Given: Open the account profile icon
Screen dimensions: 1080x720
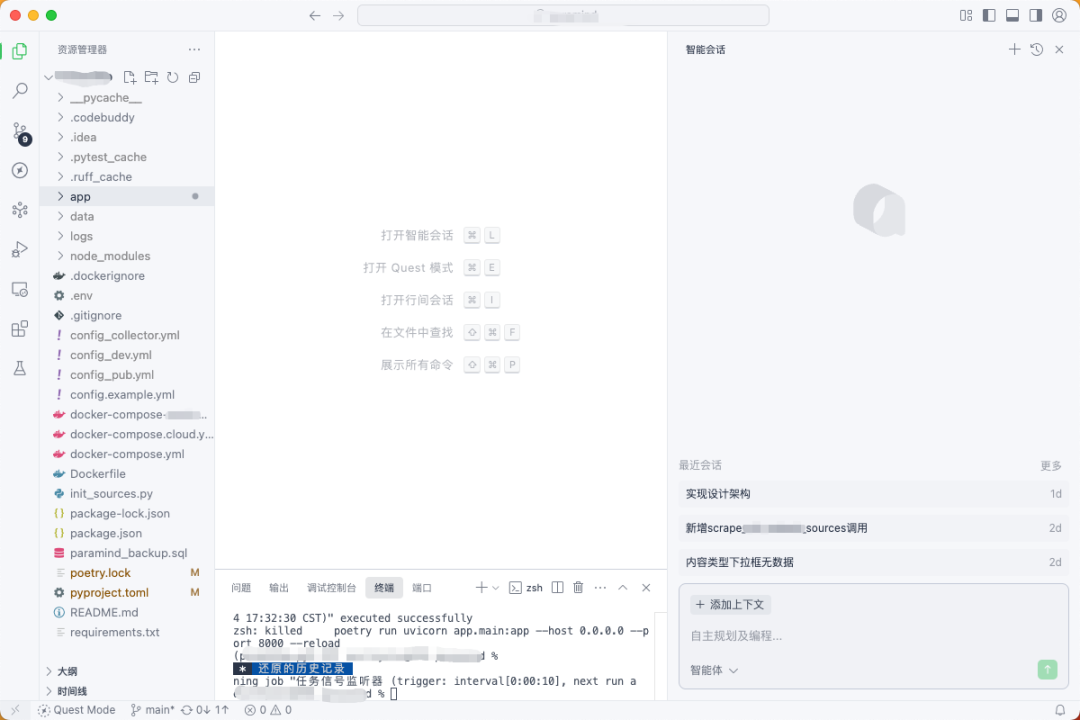Looking at the screenshot, I should (x=1059, y=15).
